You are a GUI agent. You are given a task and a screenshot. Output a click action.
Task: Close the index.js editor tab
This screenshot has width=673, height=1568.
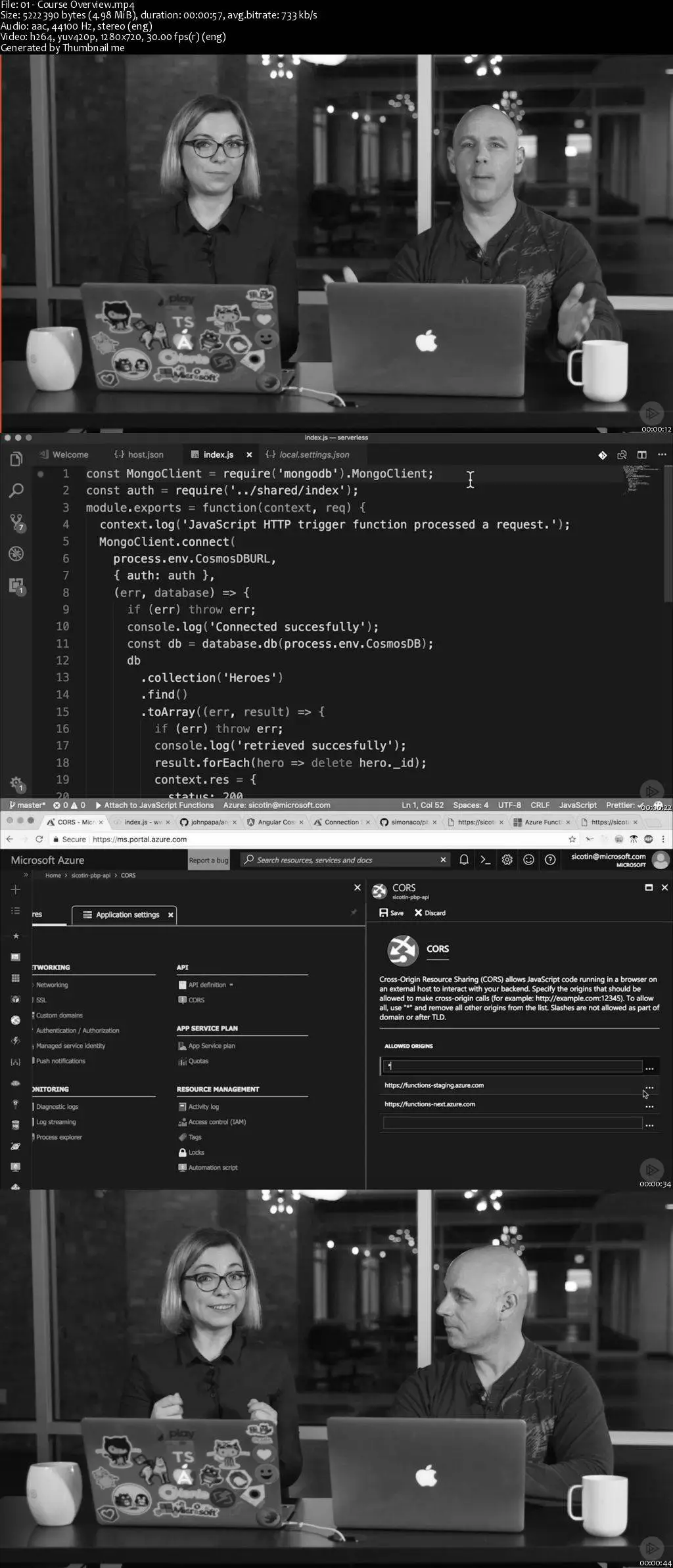point(249,455)
